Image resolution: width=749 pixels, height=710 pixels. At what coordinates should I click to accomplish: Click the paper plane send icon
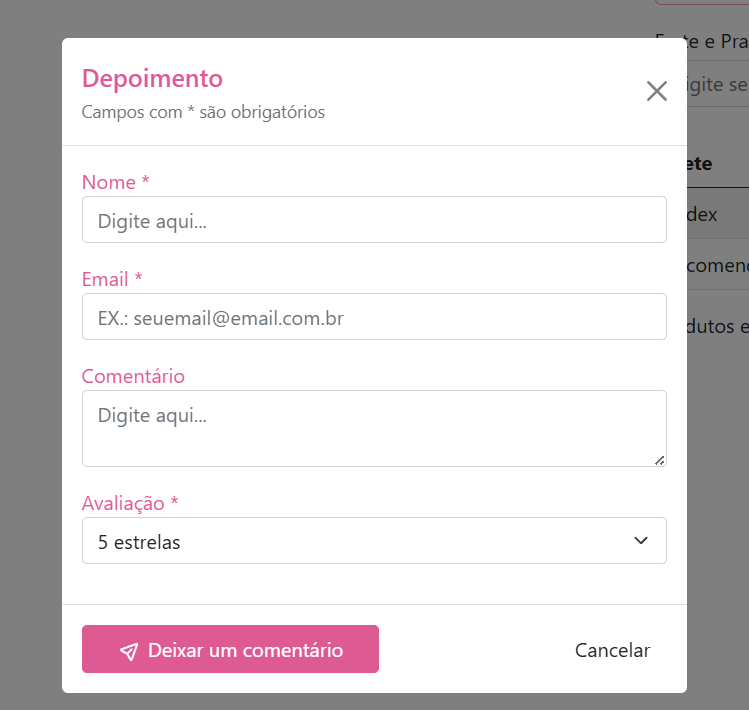128,651
